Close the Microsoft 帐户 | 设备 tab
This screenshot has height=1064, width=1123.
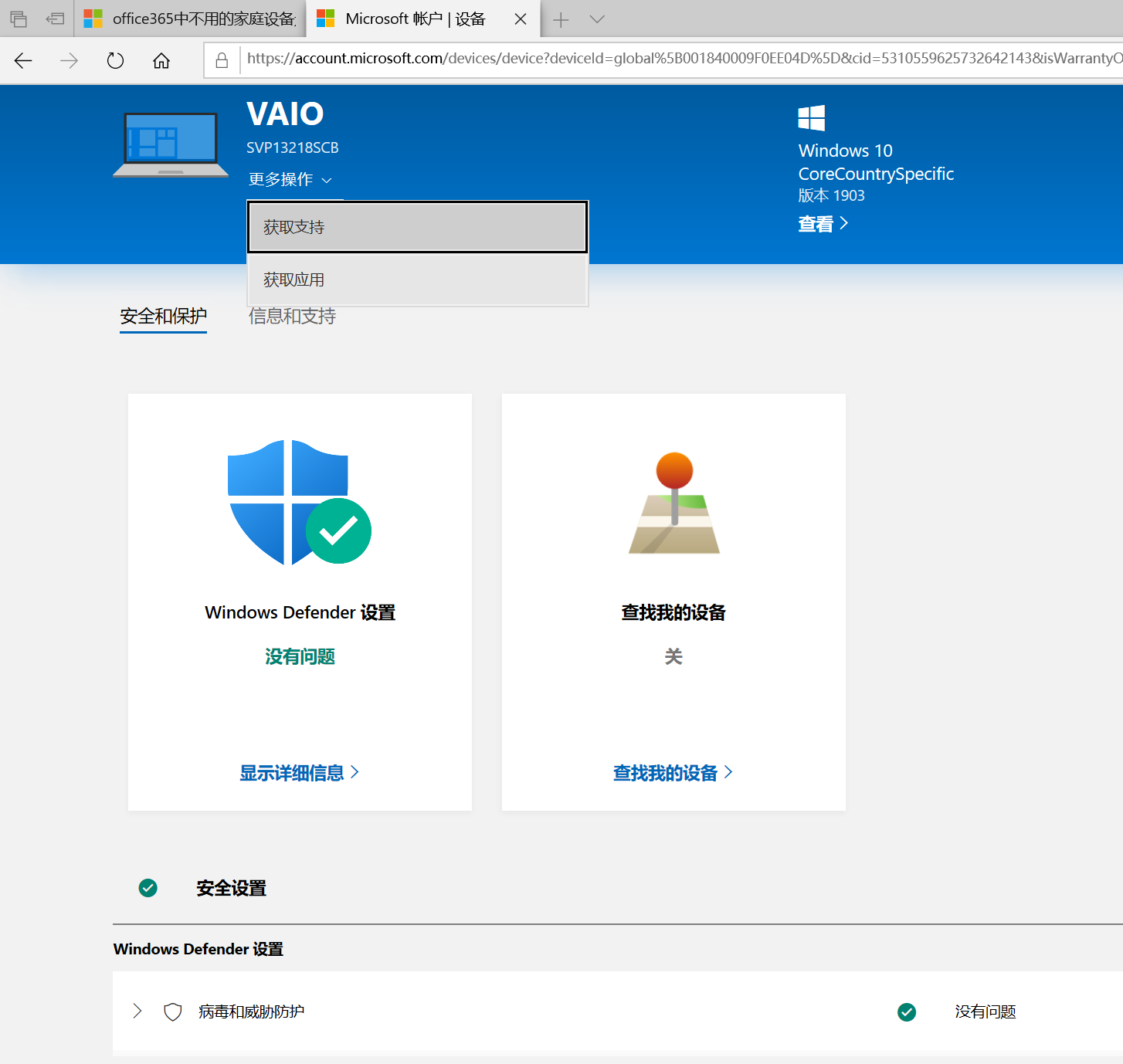click(521, 19)
